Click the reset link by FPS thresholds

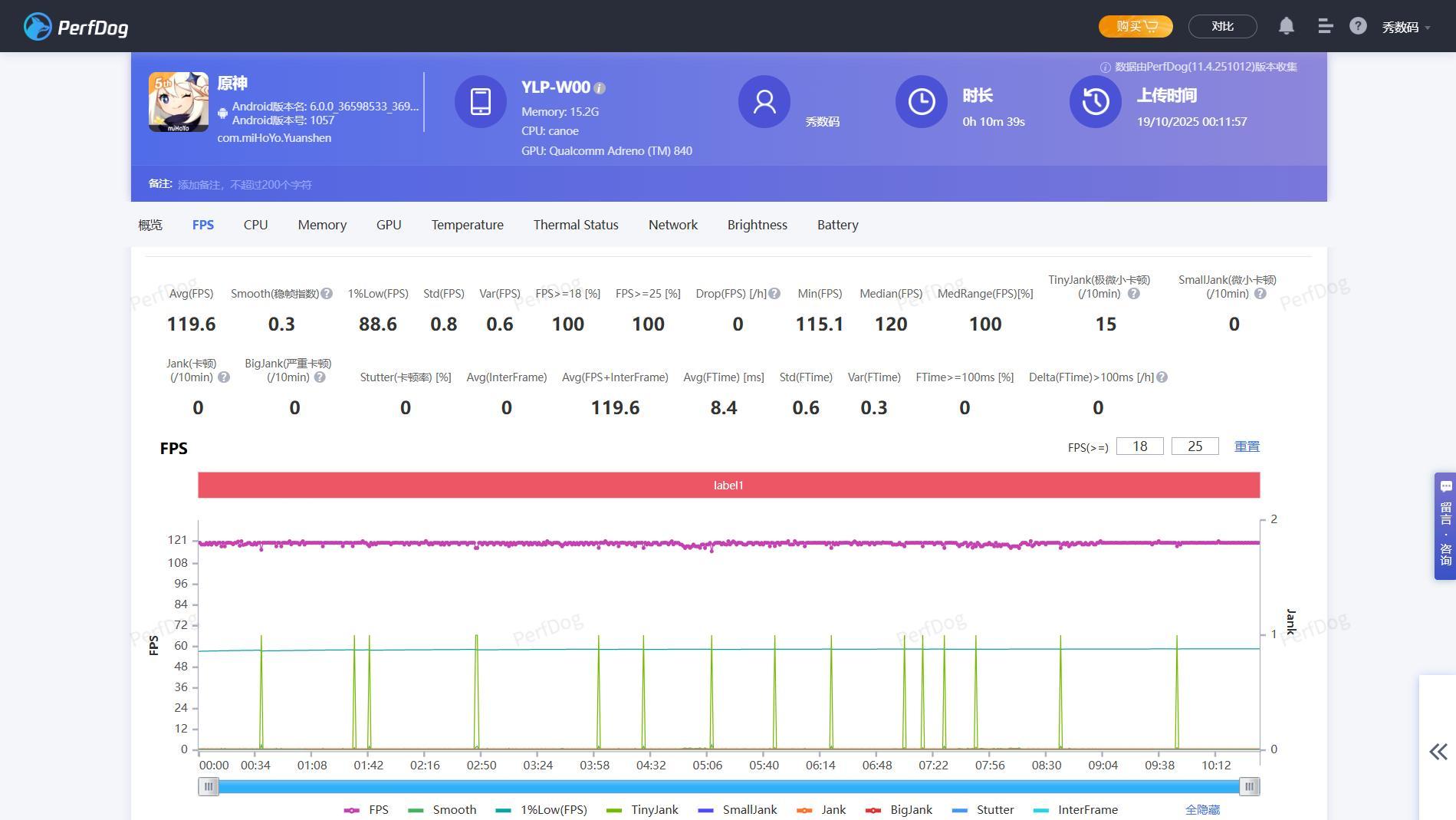point(1246,446)
